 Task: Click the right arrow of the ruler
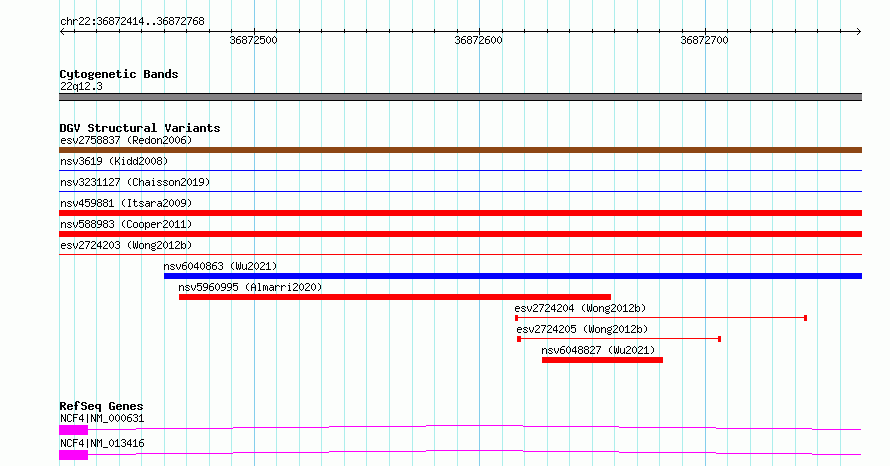click(859, 32)
